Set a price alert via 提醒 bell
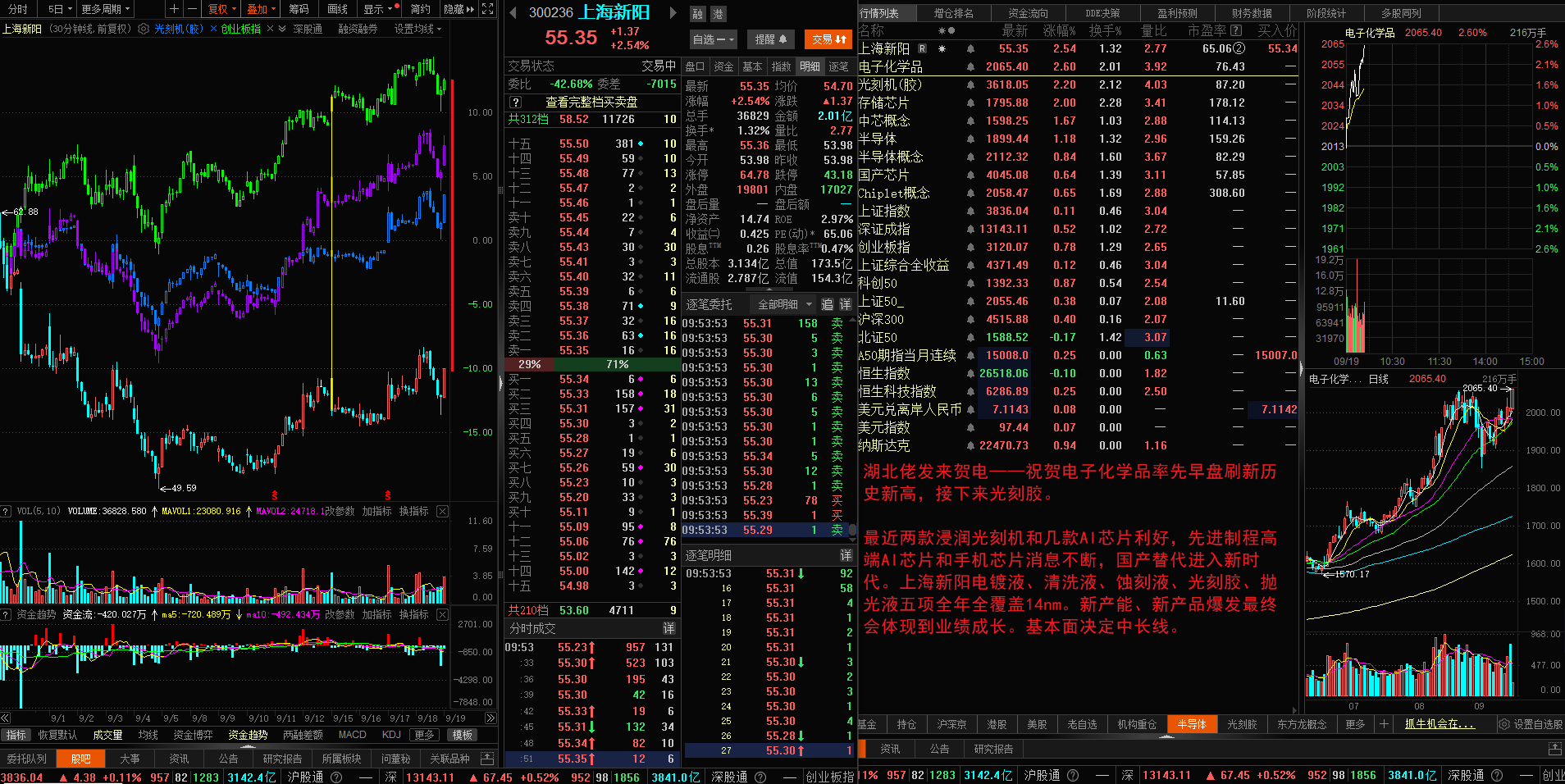The height and width of the screenshot is (784, 1565). 770,39
